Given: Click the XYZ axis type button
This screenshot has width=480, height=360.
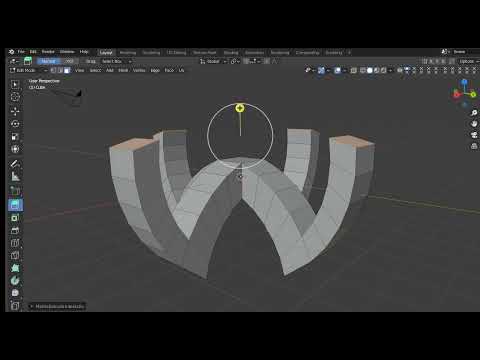Looking at the screenshot, I should (x=69, y=61).
